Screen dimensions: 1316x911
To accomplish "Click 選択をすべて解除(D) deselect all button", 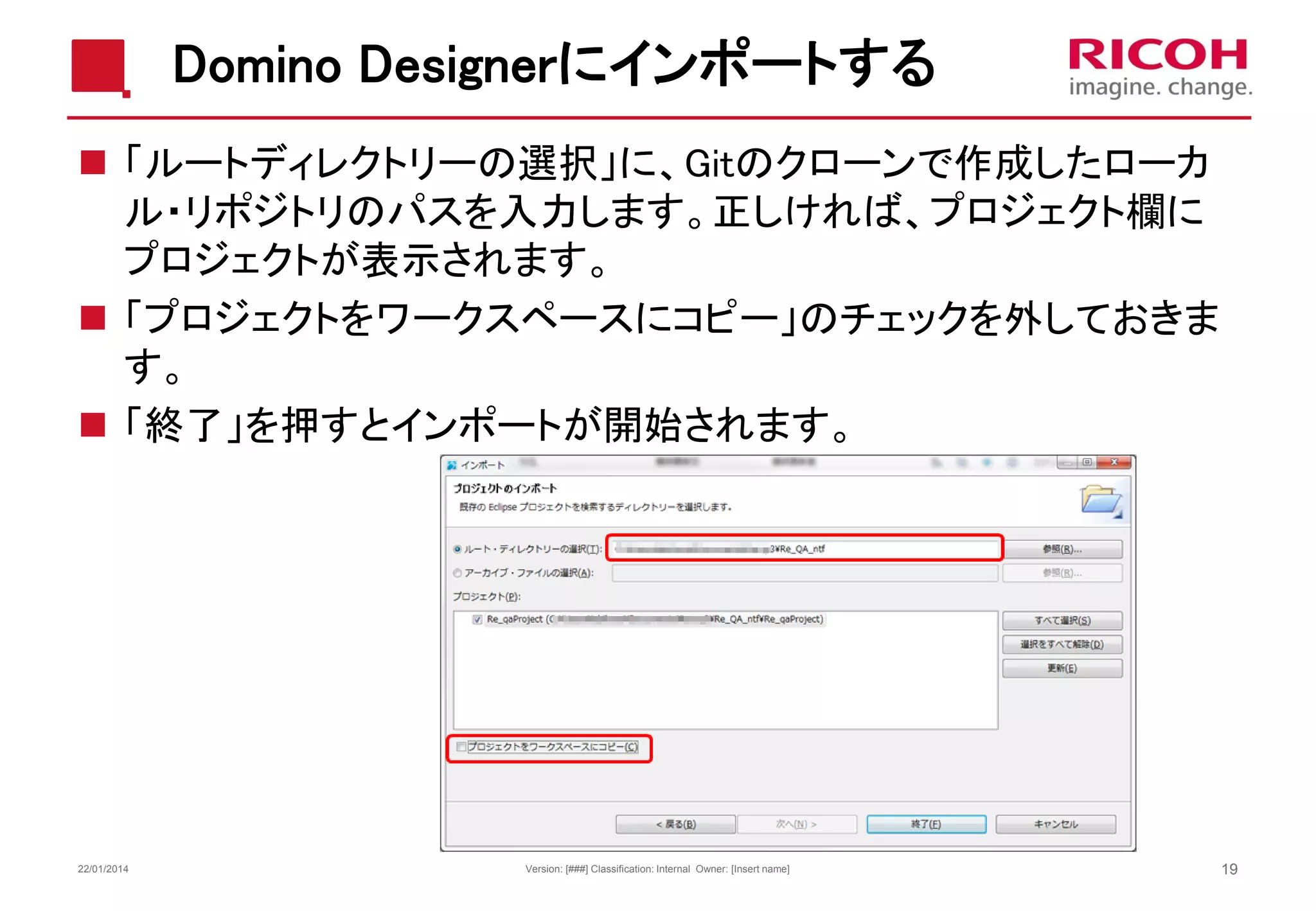I will 1062,644.
